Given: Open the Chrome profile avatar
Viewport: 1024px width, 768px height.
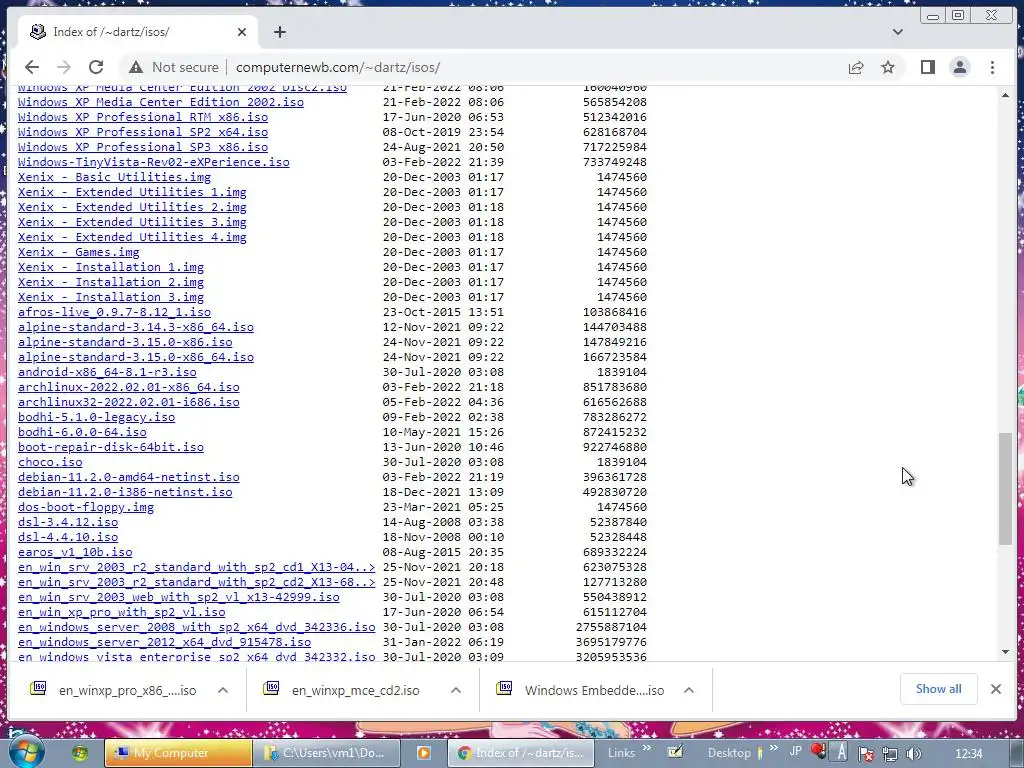Looking at the screenshot, I should click(959, 67).
